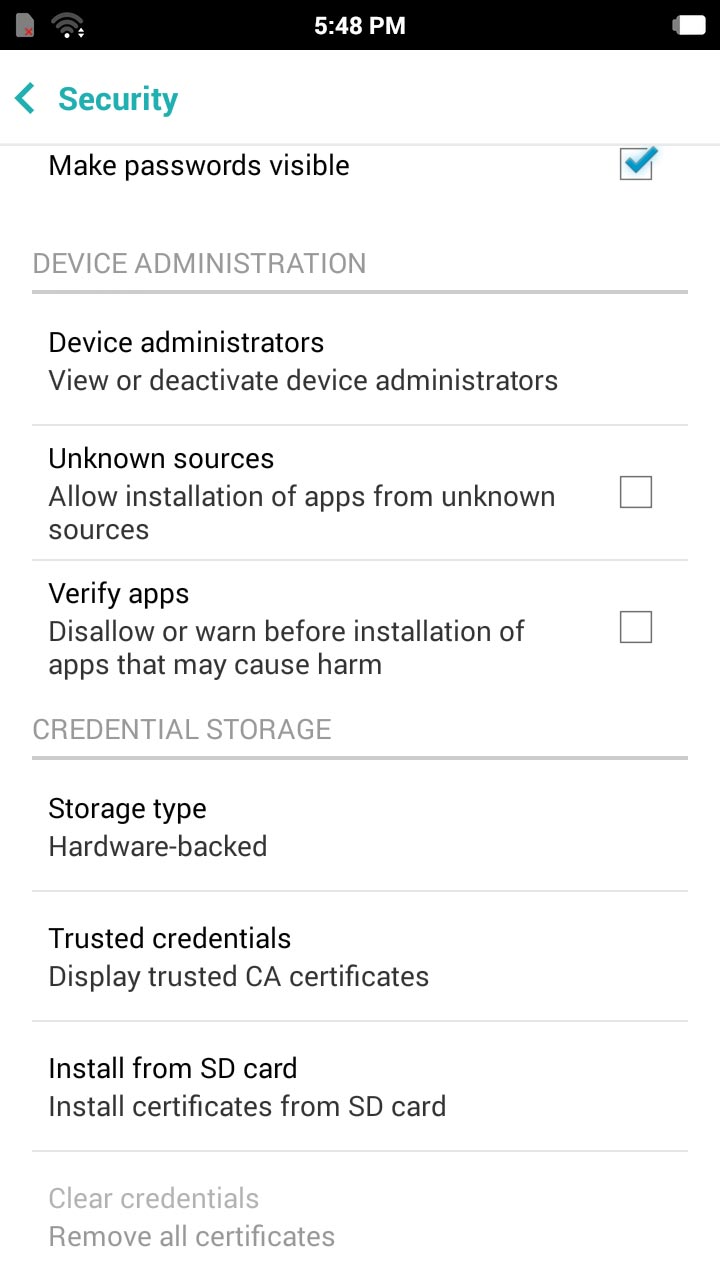Screen dimensions: 720x1280
Task: Tap the Verify apps title text
Action: 119,593
